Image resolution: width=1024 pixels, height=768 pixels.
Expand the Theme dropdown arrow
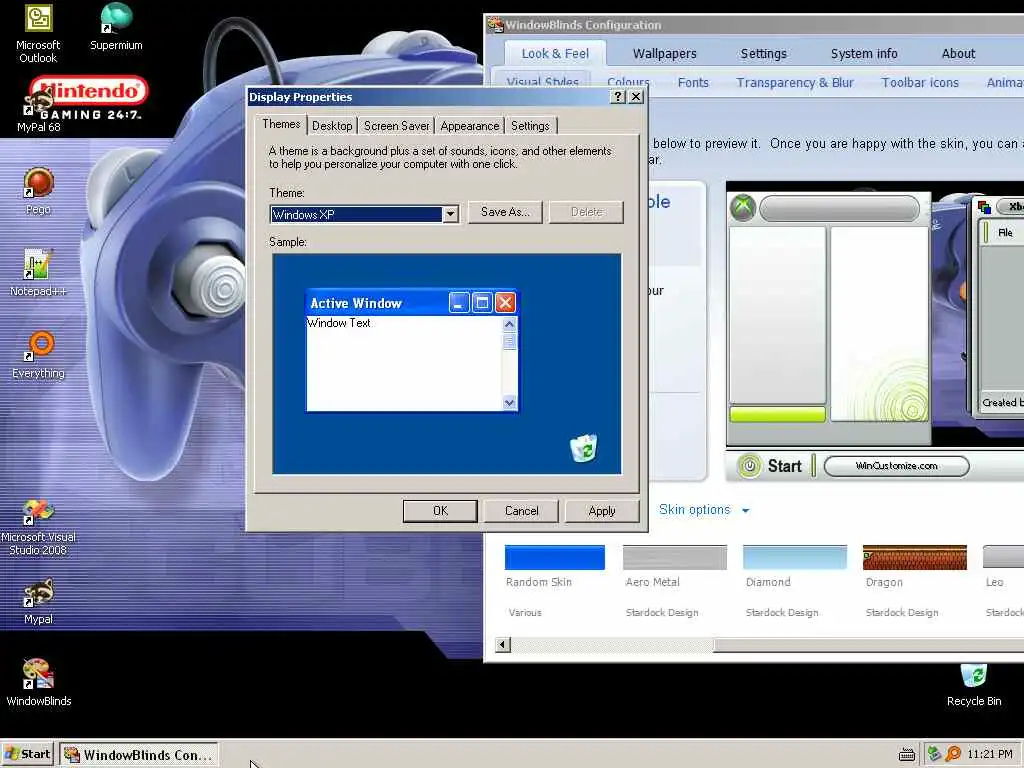click(x=450, y=214)
